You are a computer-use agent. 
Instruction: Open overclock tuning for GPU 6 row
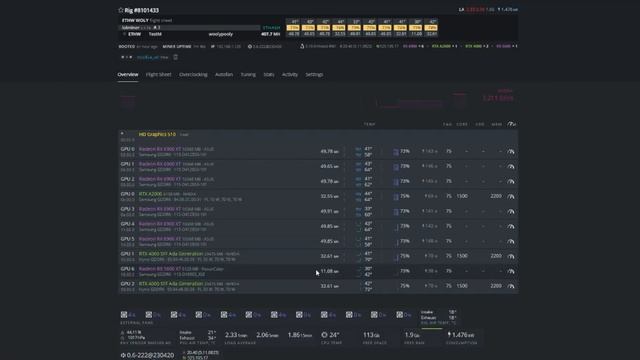511,271
